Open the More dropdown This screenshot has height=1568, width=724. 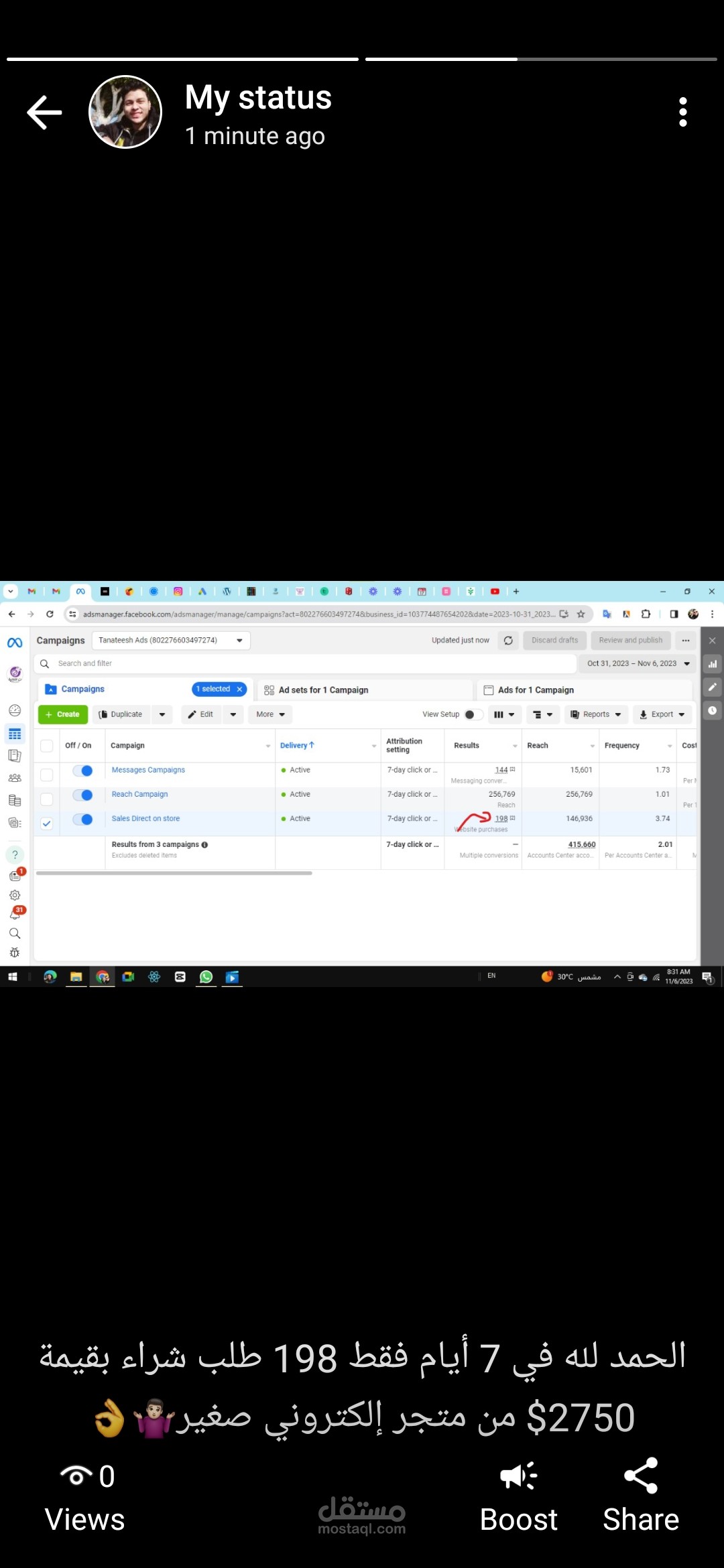click(x=270, y=714)
